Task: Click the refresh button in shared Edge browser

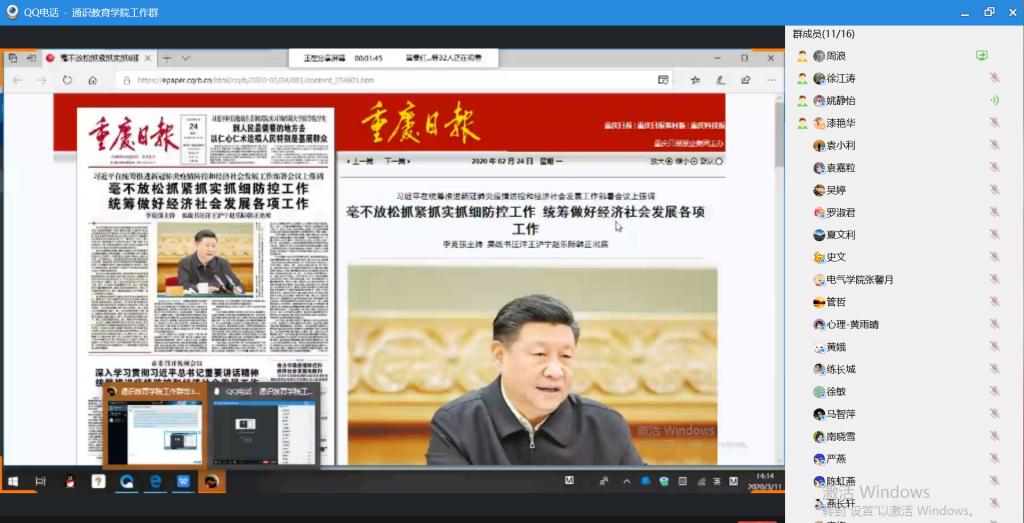Action: (x=67, y=80)
